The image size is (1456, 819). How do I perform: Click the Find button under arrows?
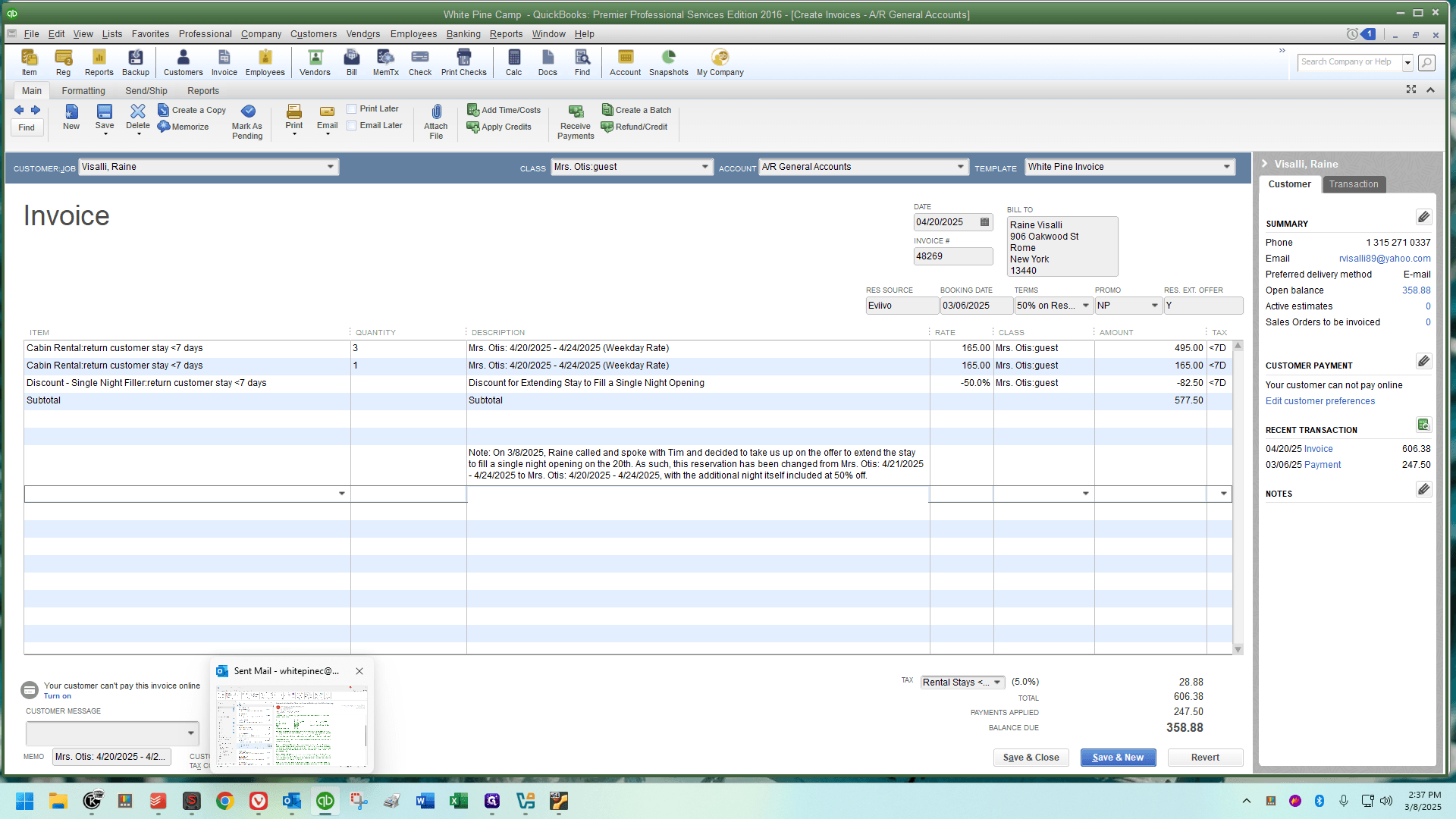(x=27, y=127)
